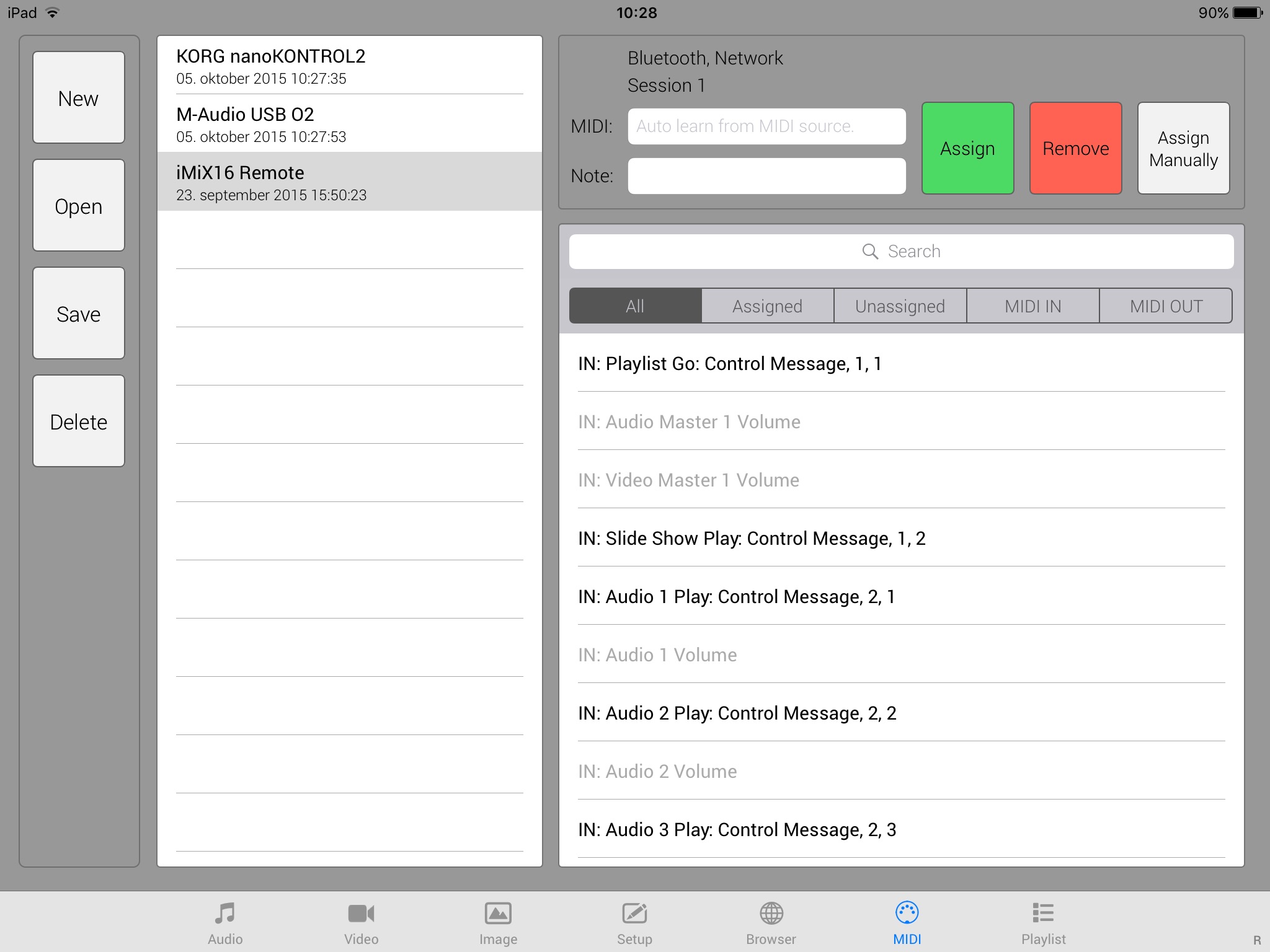Screen dimensions: 1270x952
Task: Switch to All MIDI mappings tab
Action: pyautogui.click(x=634, y=306)
